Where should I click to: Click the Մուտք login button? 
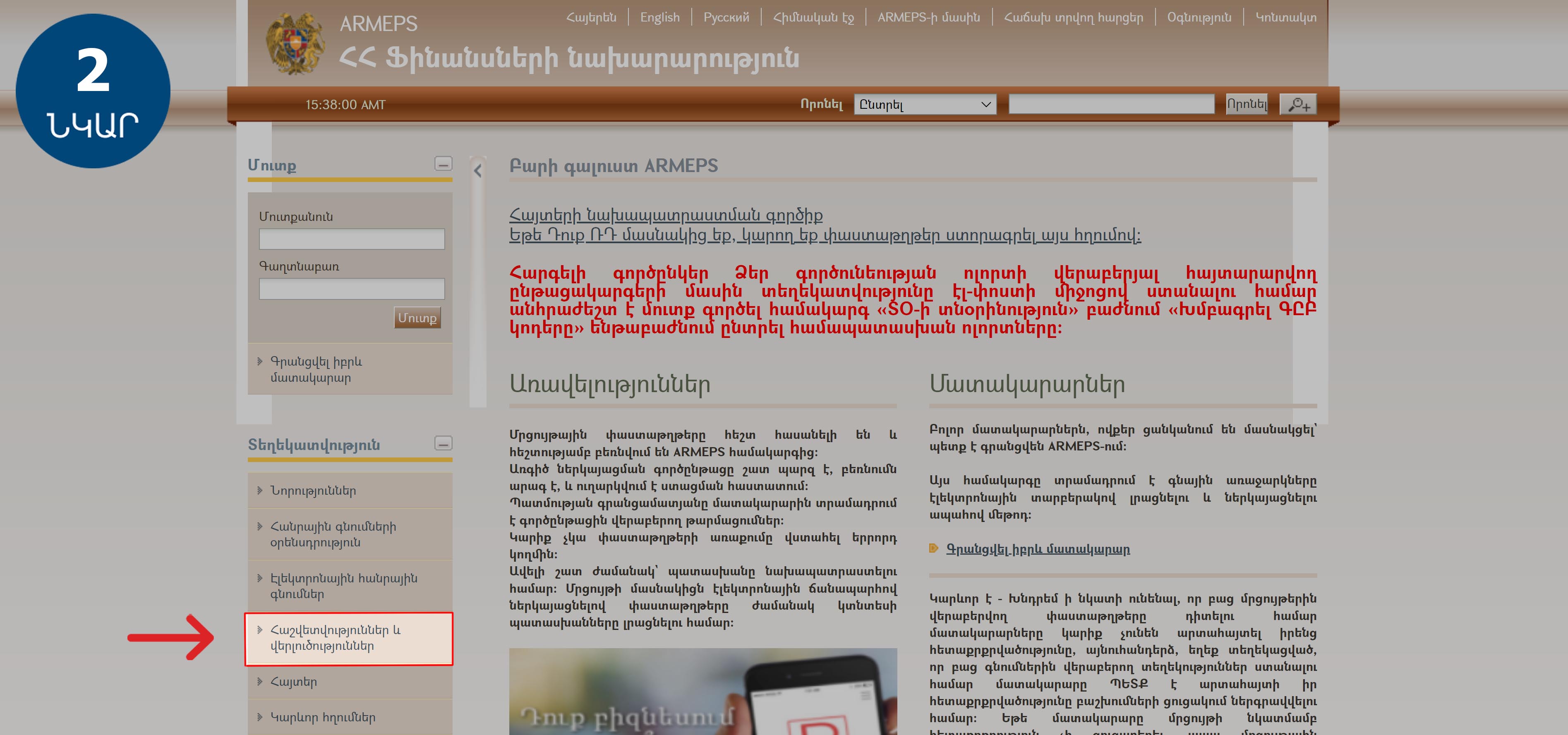417,318
